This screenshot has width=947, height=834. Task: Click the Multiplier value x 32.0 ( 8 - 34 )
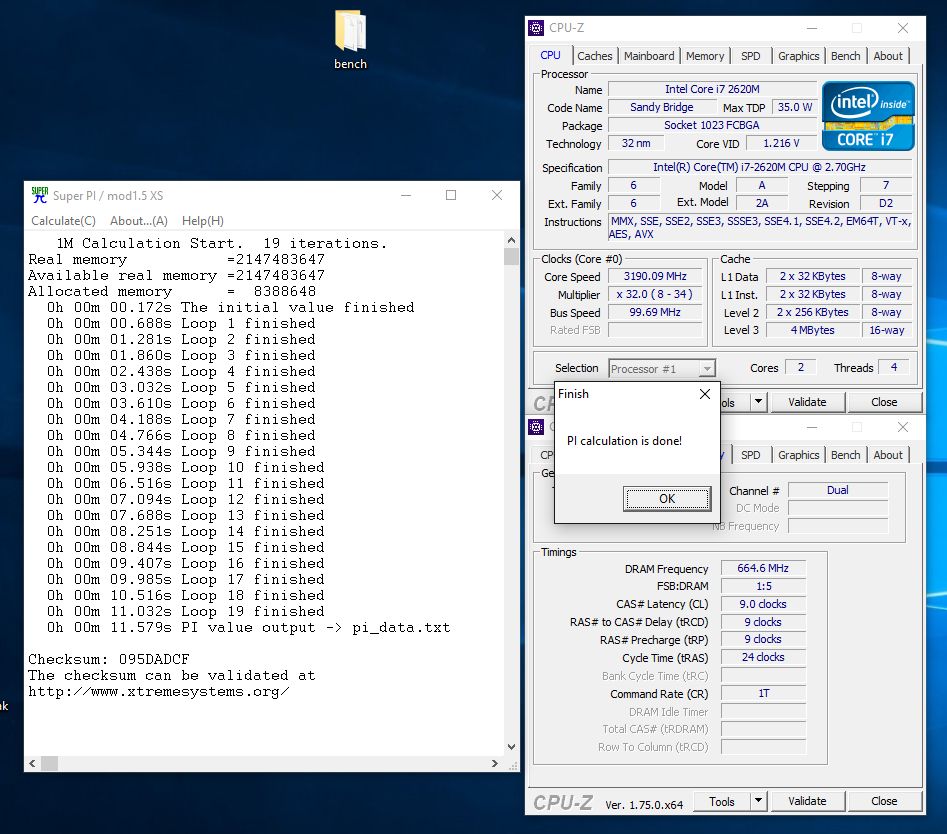pos(655,295)
